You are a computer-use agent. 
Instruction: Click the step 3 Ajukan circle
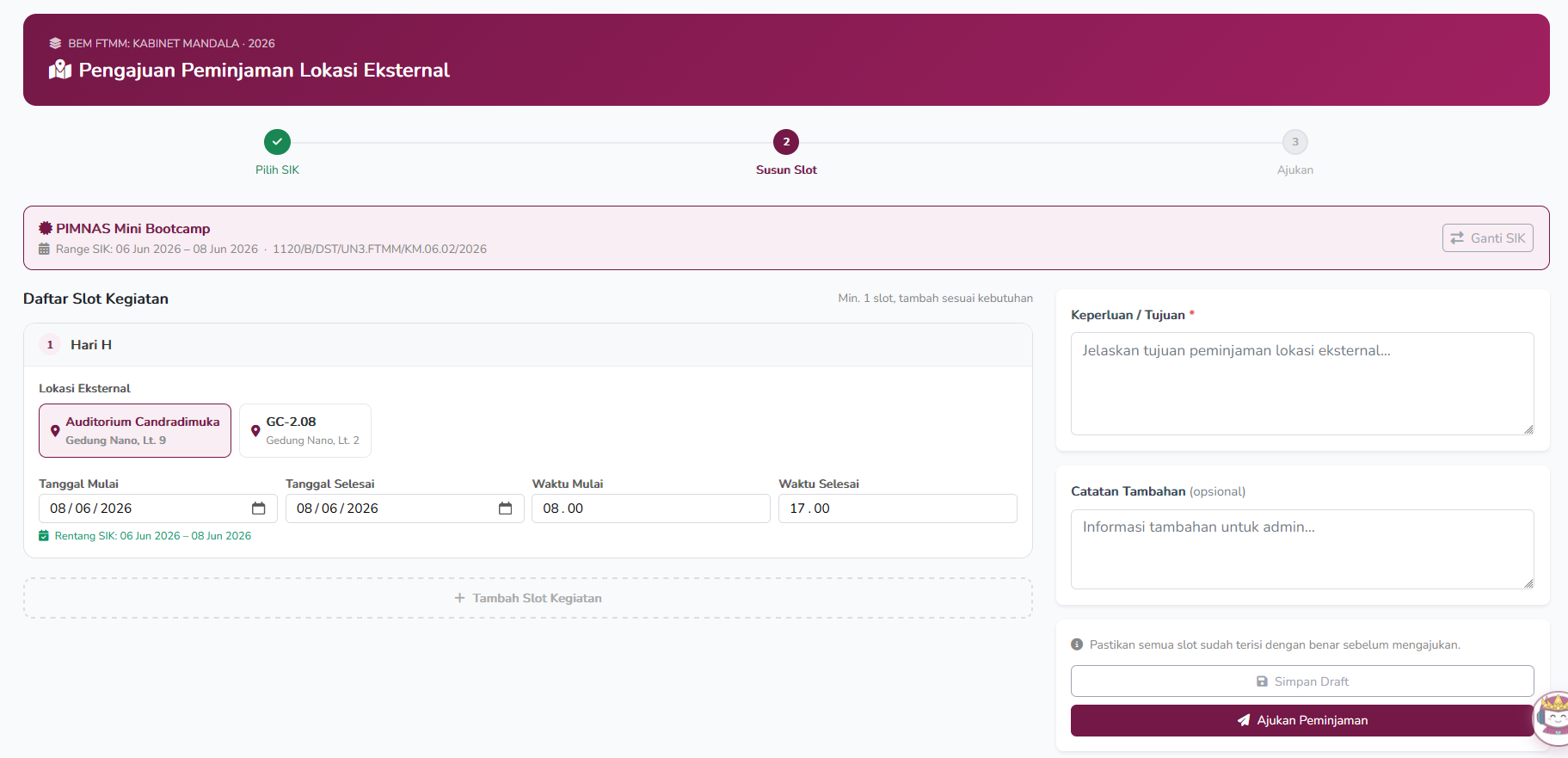pyautogui.click(x=1294, y=142)
